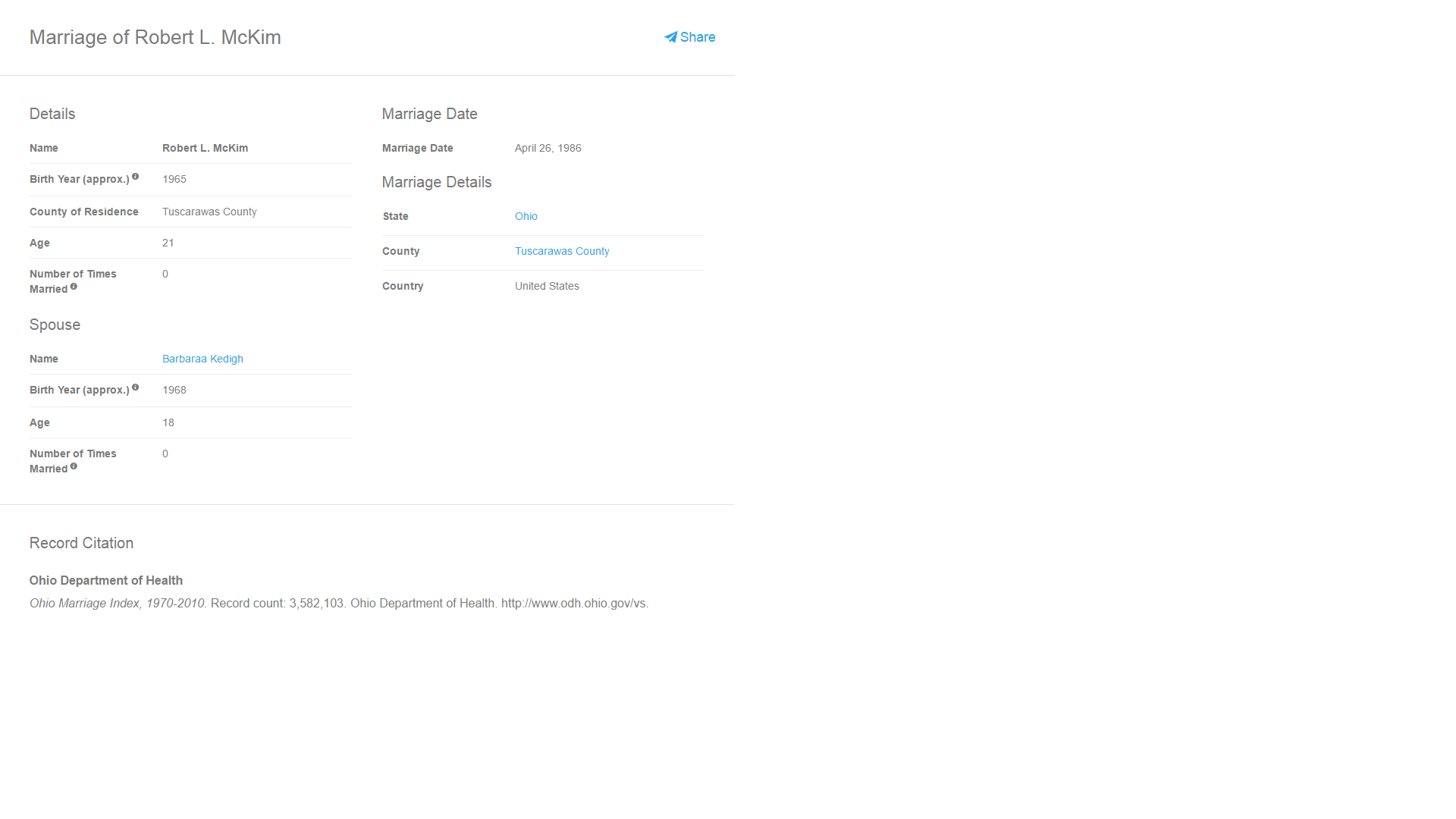The image size is (1456, 819).
Task: Click the info icon beside Robert's Number of Times Married
Action: pyautogui.click(x=74, y=287)
